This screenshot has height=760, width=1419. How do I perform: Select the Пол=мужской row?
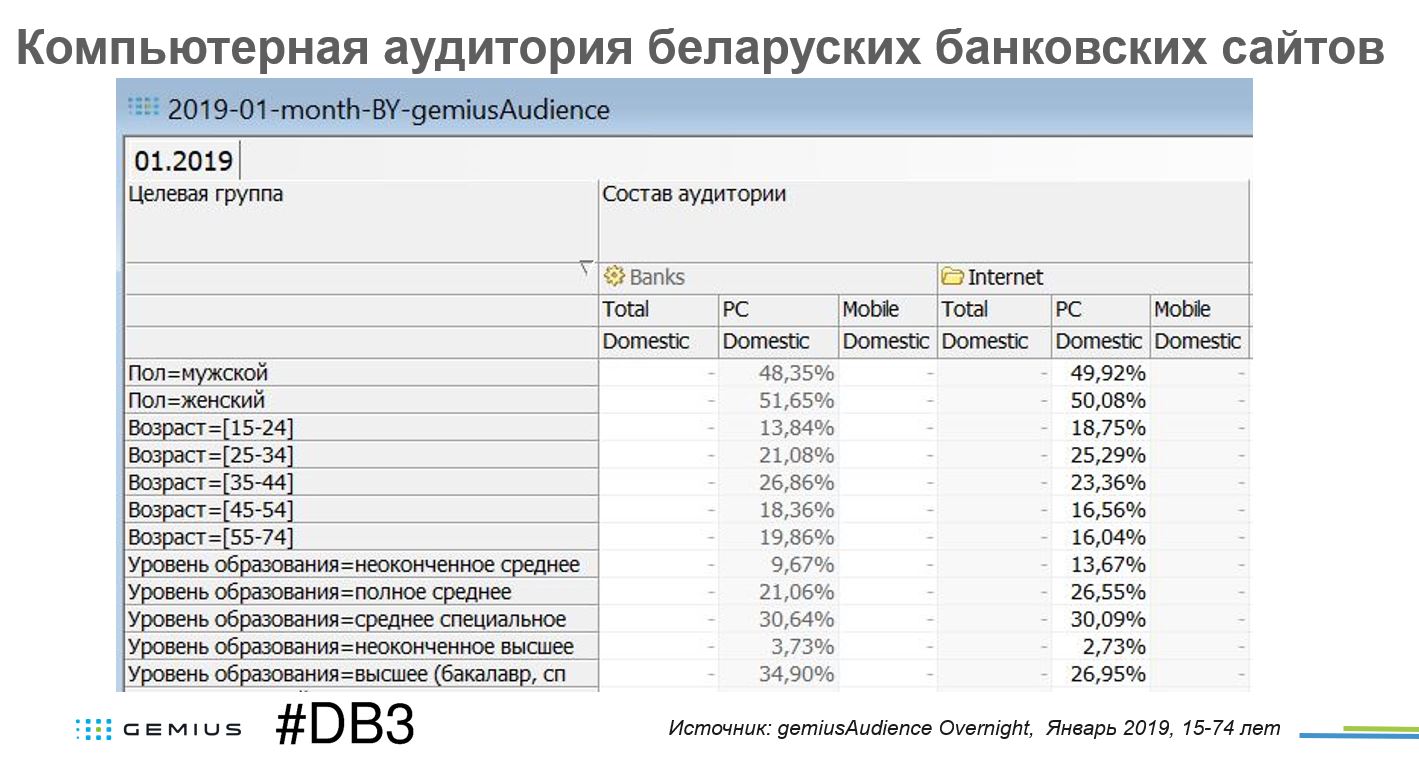tap(198, 373)
